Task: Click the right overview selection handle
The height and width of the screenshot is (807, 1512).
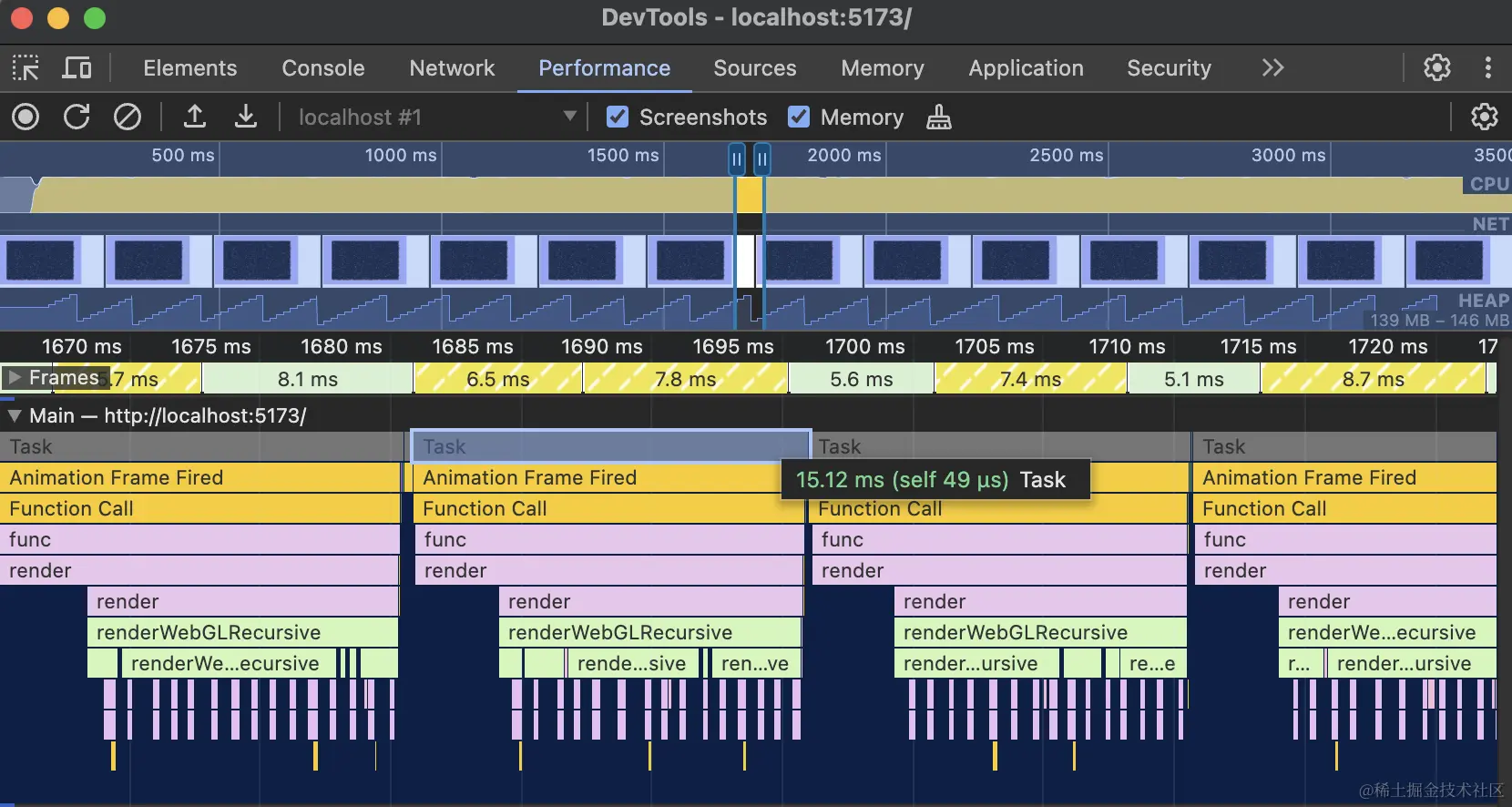Action: (x=762, y=159)
